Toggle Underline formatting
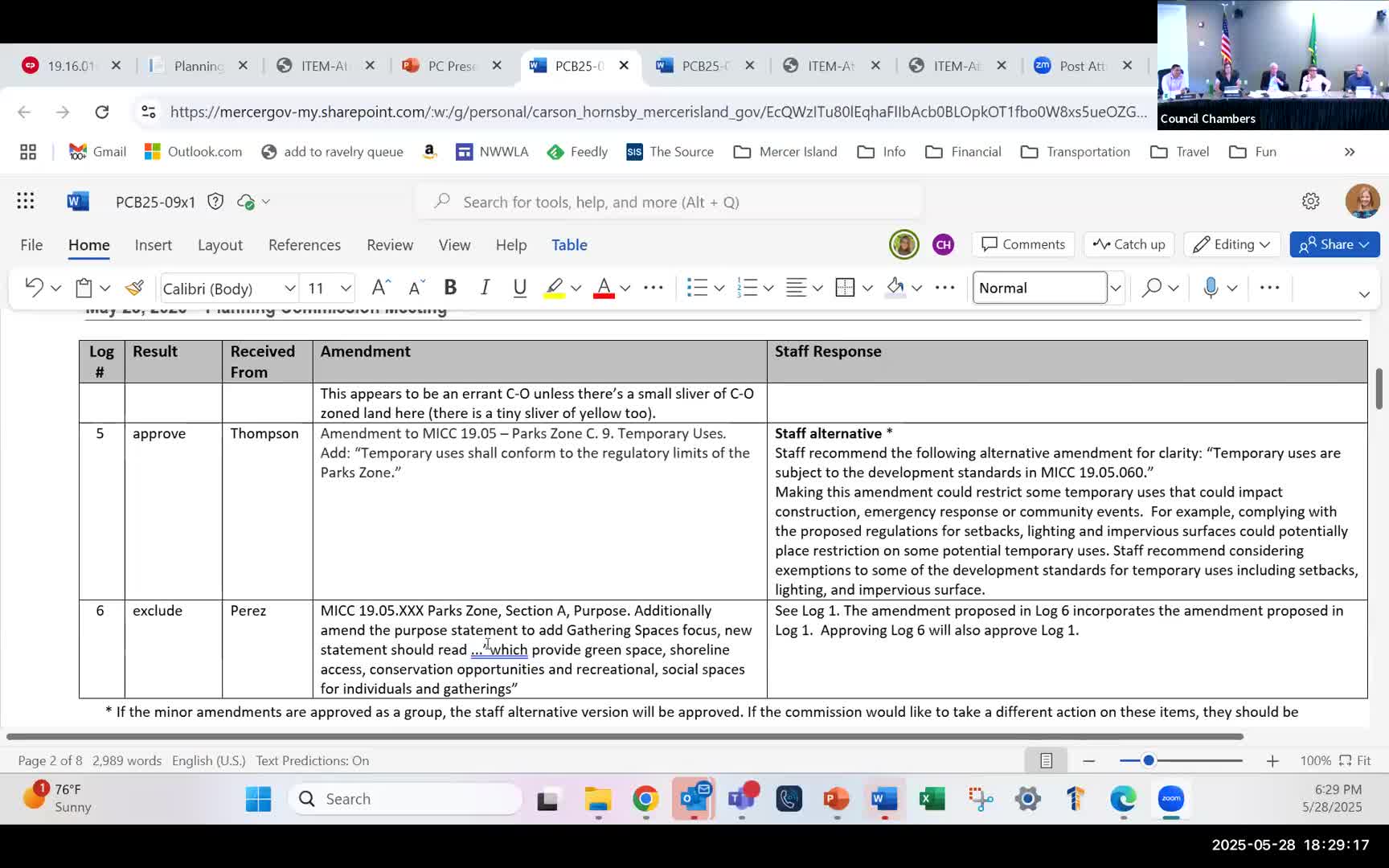Viewport: 1389px width, 868px height. [519, 288]
